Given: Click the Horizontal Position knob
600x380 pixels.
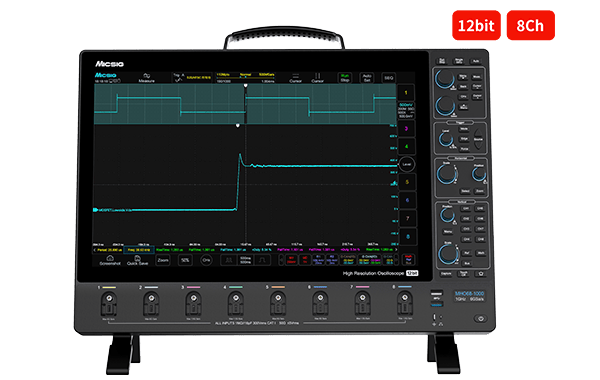Looking at the screenshot, I should pos(478,175).
